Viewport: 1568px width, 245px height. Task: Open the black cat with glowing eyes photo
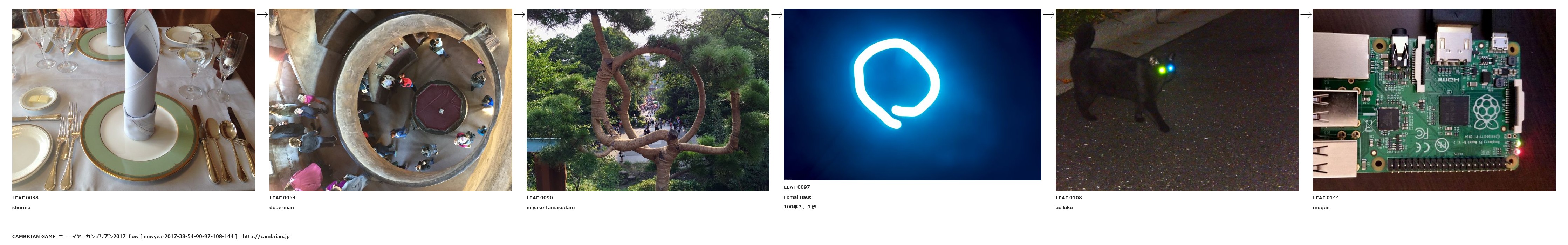[x=1177, y=99]
